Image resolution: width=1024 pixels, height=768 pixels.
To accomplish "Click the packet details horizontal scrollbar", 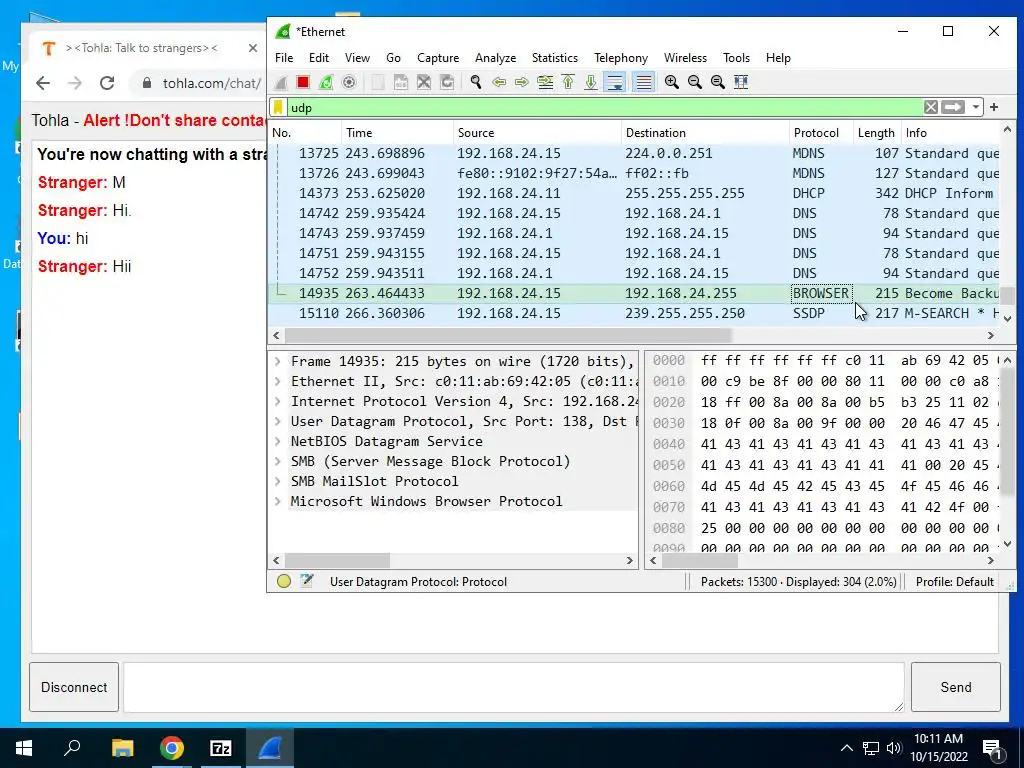I will coord(337,560).
